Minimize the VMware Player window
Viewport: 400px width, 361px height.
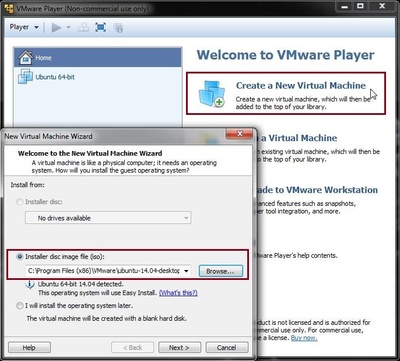344,6
